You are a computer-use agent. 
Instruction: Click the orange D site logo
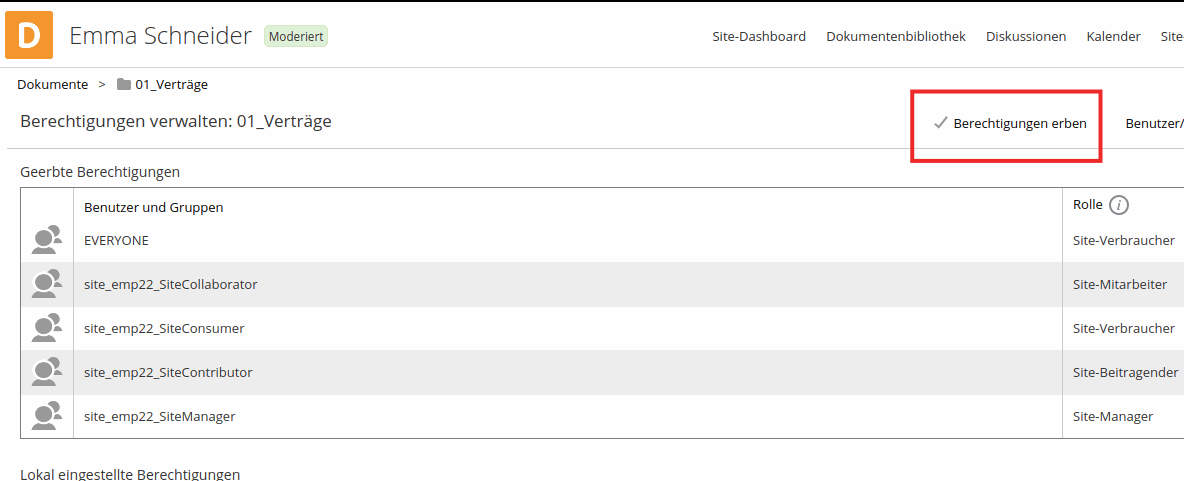pyautogui.click(x=29, y=36)
